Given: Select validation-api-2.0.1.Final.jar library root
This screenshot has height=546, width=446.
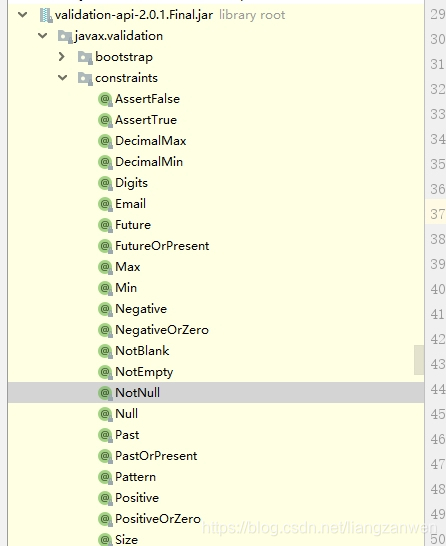Looking at the screenshot, I should [170, 15].
